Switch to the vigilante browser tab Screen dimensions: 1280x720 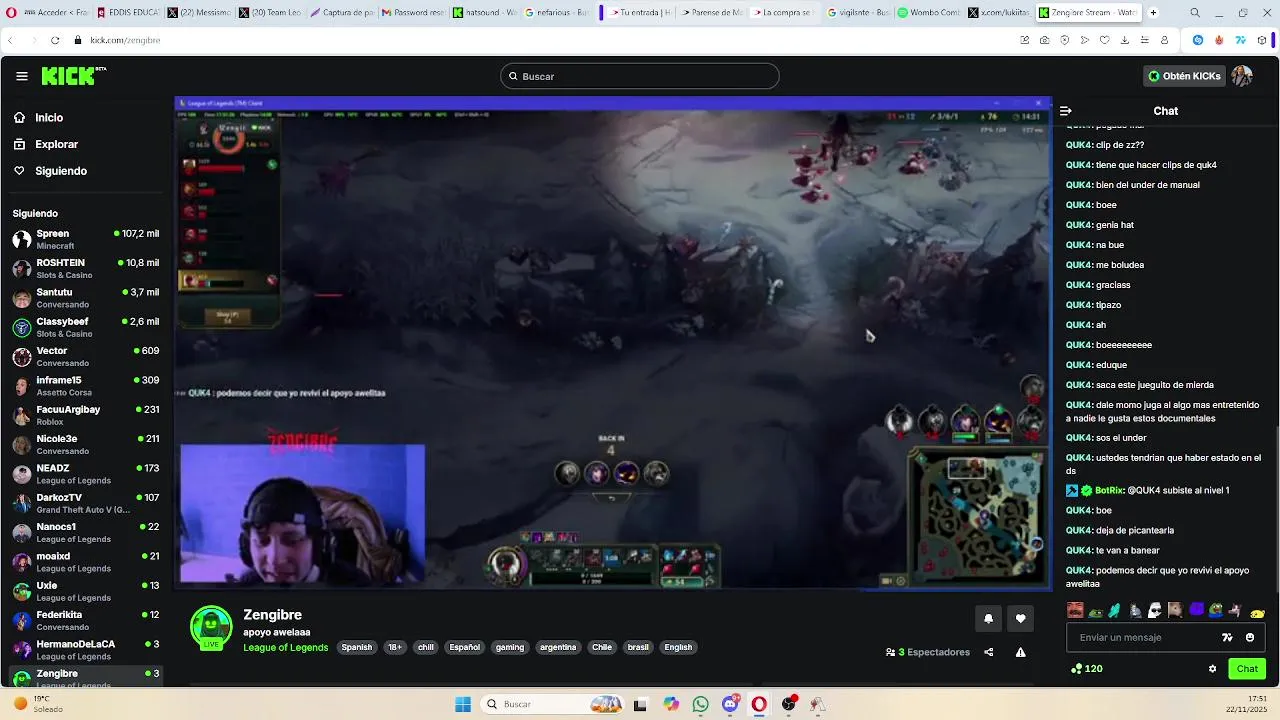click(x=858, y=13)
